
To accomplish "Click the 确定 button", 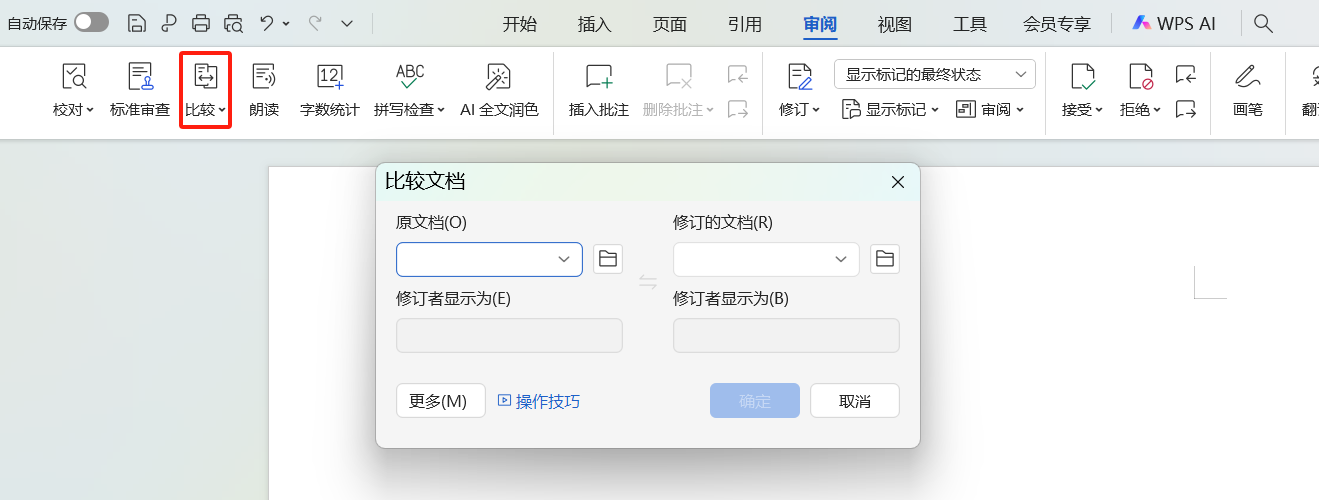I will coord(755,401).
